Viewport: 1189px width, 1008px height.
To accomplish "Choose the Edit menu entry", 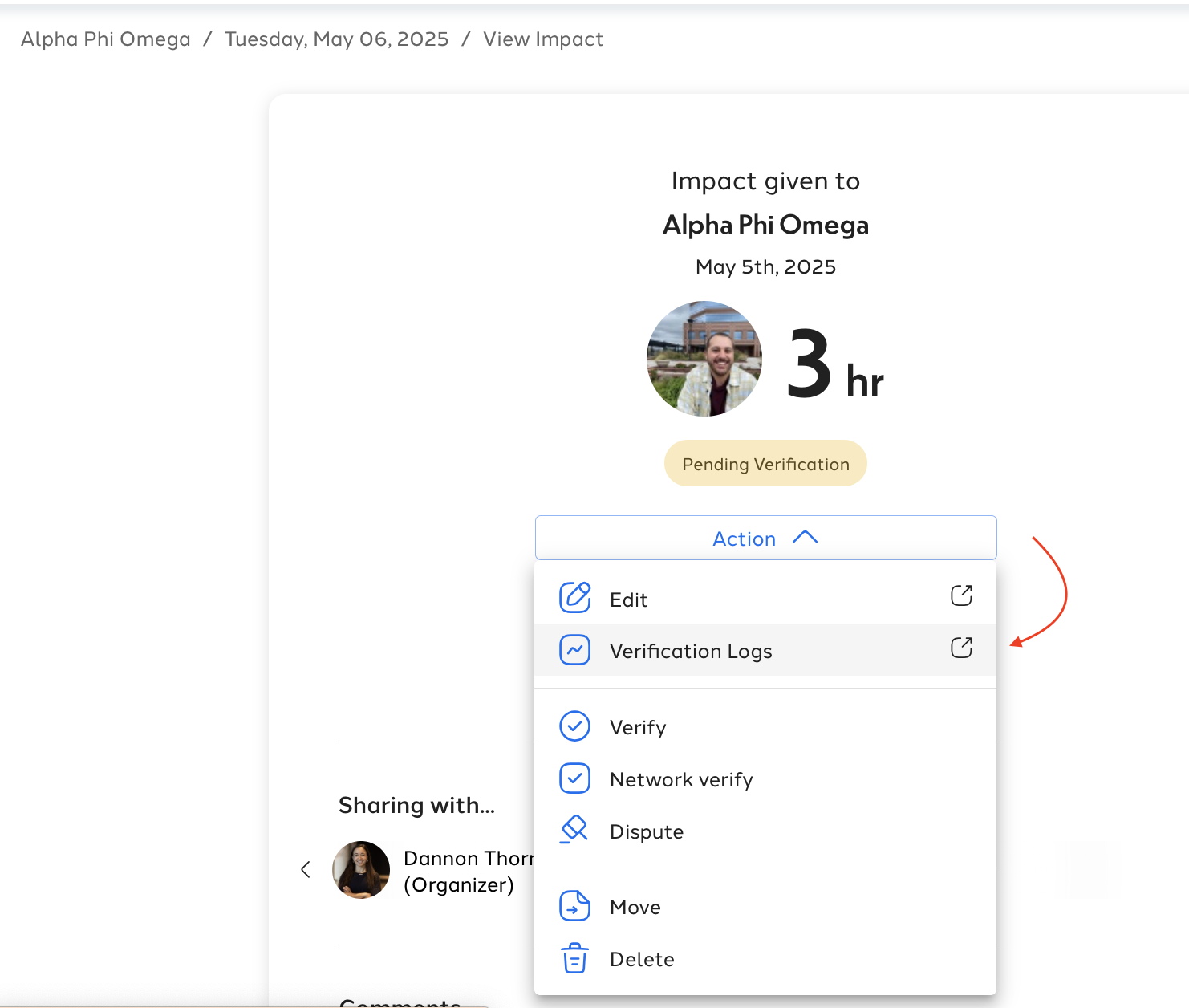I will point(765,599).
